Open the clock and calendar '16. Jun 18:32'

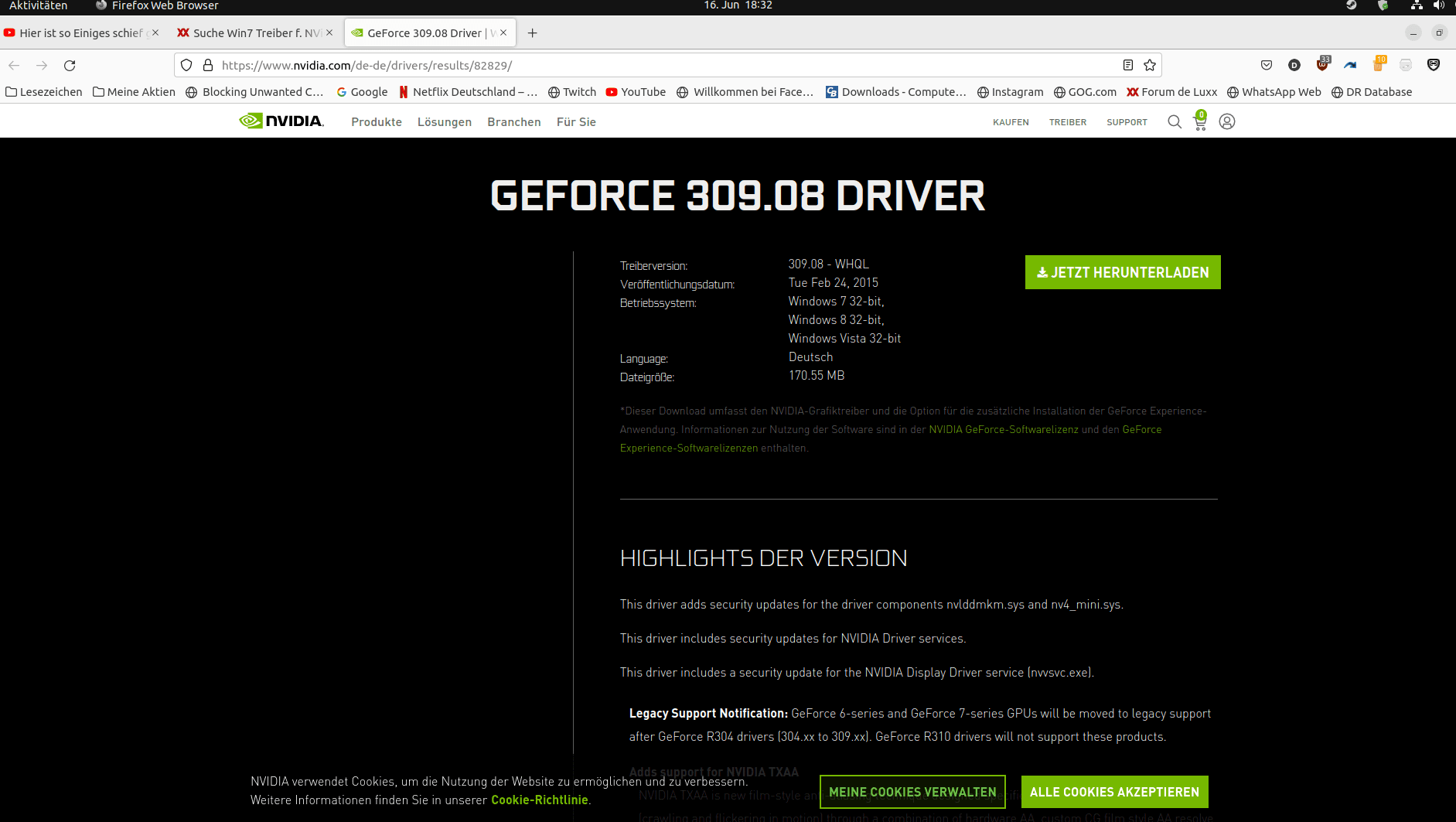[738, 5]
